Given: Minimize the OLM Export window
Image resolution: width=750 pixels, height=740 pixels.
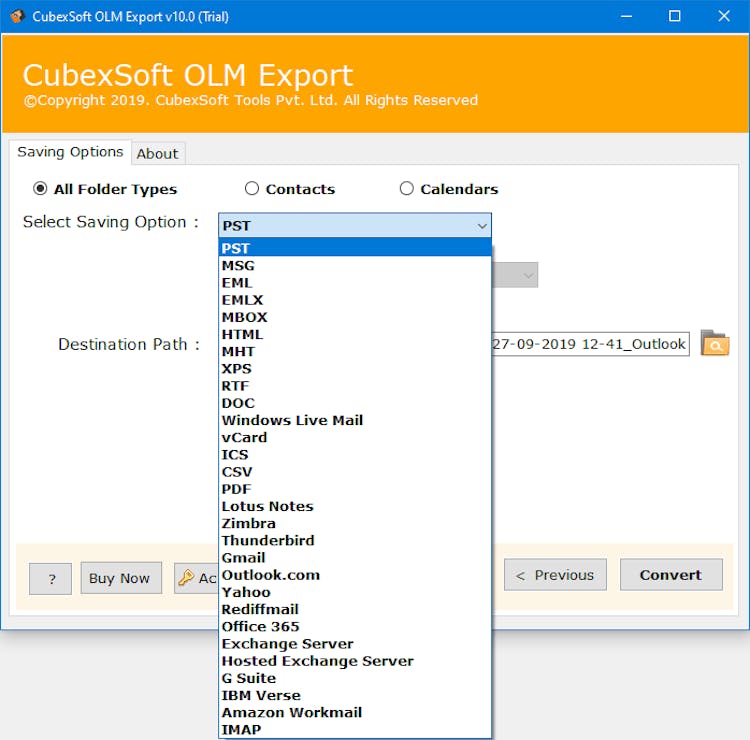Looking at the screenshot, I should (626, 16).
